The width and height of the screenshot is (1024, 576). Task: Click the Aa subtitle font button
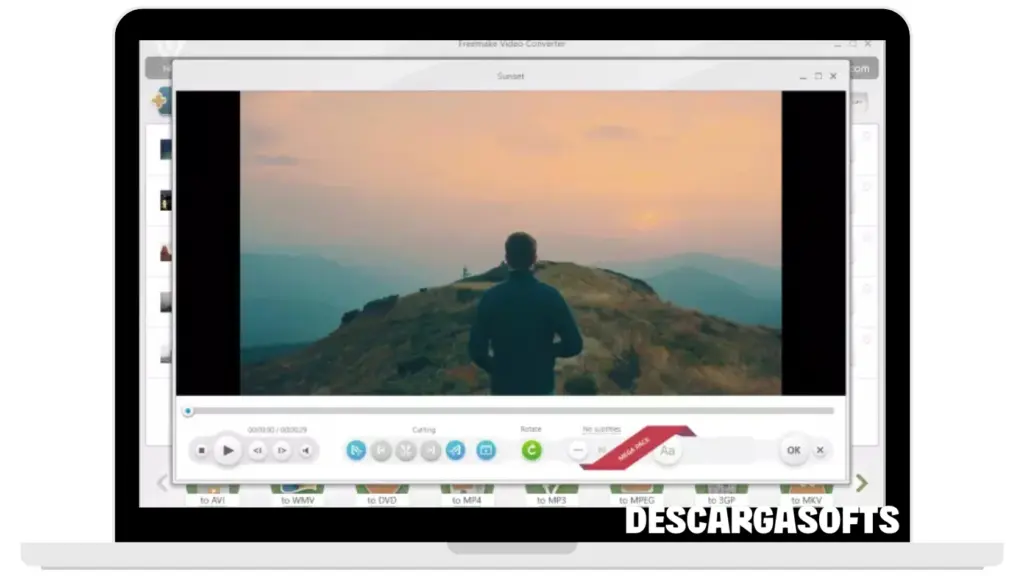pyautogui.click(x=667, y=451)
